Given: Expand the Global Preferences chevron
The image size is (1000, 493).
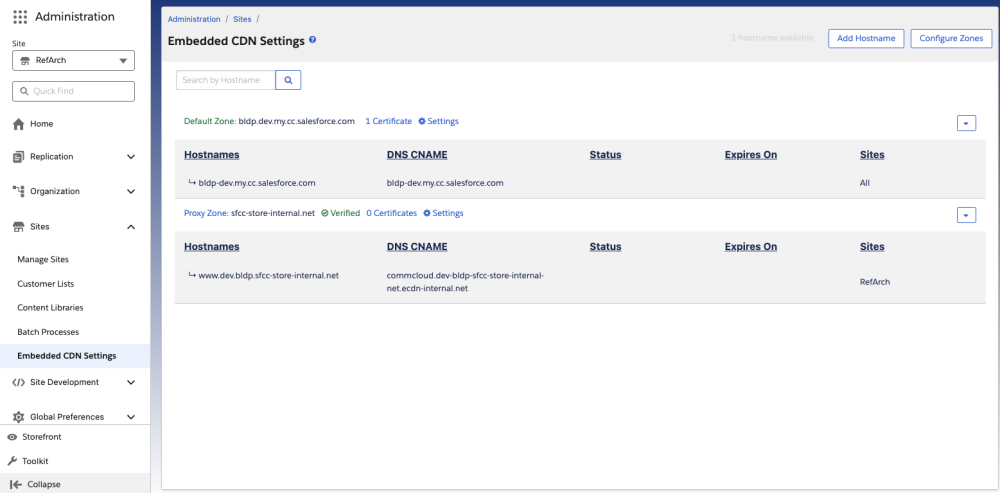Looking at the screenshot, I should tap(131, 417).
